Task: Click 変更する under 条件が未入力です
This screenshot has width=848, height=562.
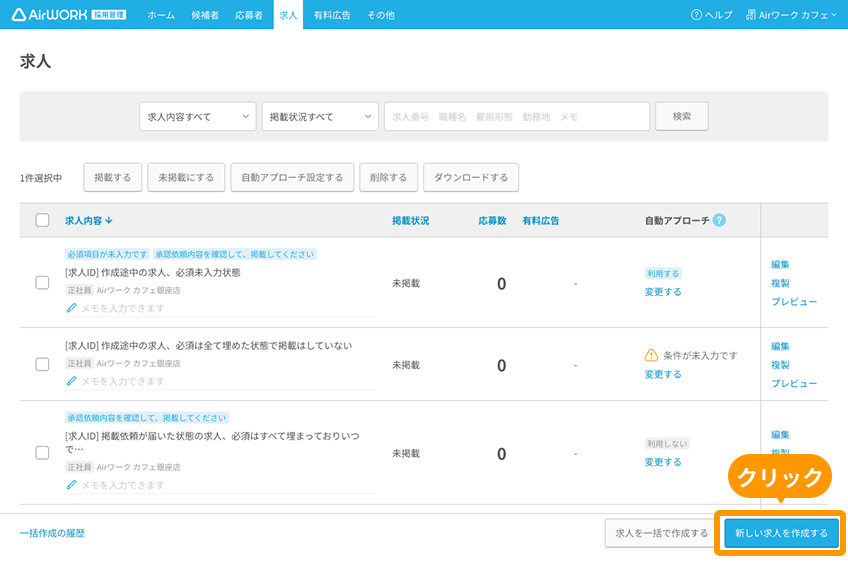Action: pyautogui.click(x=662, y=374)
